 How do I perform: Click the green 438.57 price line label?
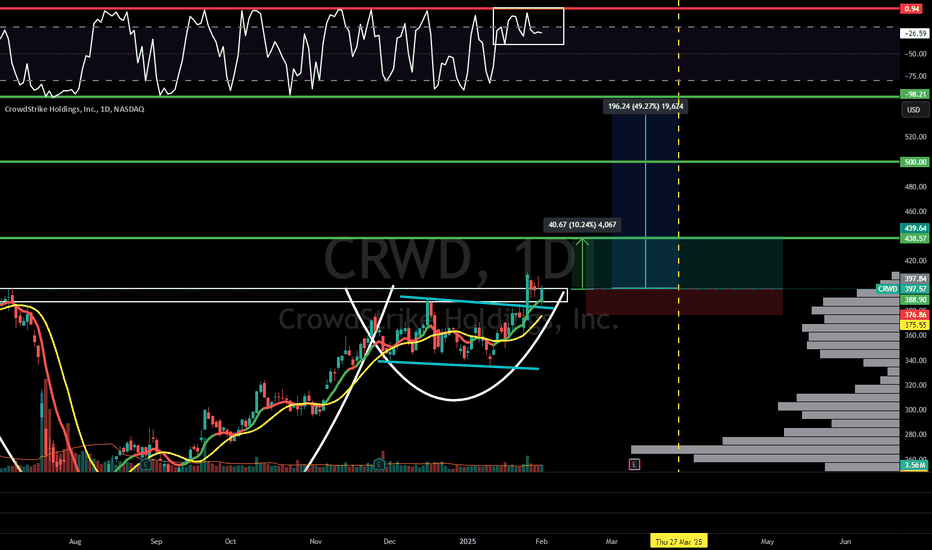[x=914, y=238]
